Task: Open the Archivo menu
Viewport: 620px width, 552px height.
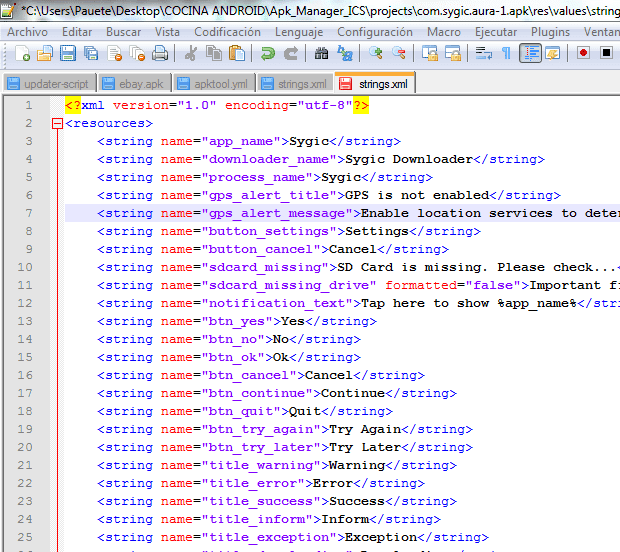Action: (27, 32)
